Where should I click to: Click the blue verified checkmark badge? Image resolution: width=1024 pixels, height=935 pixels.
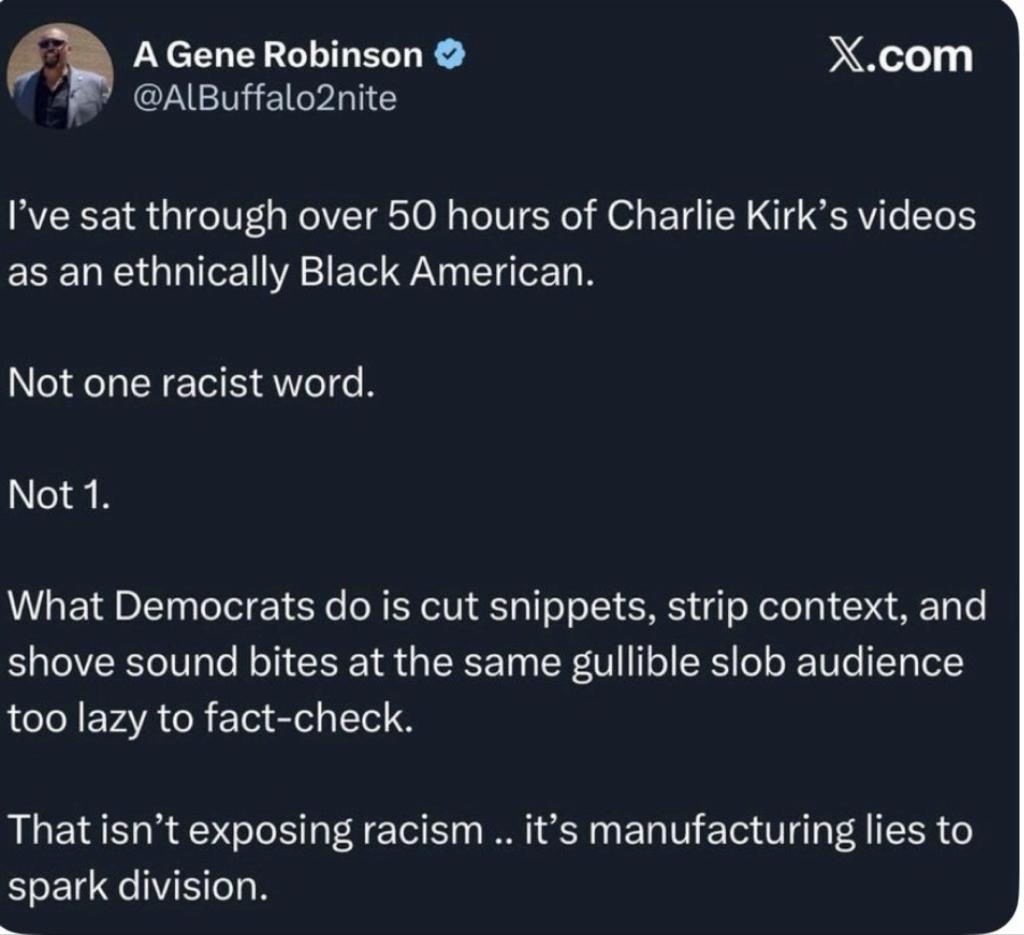click(x=451, y=56)
